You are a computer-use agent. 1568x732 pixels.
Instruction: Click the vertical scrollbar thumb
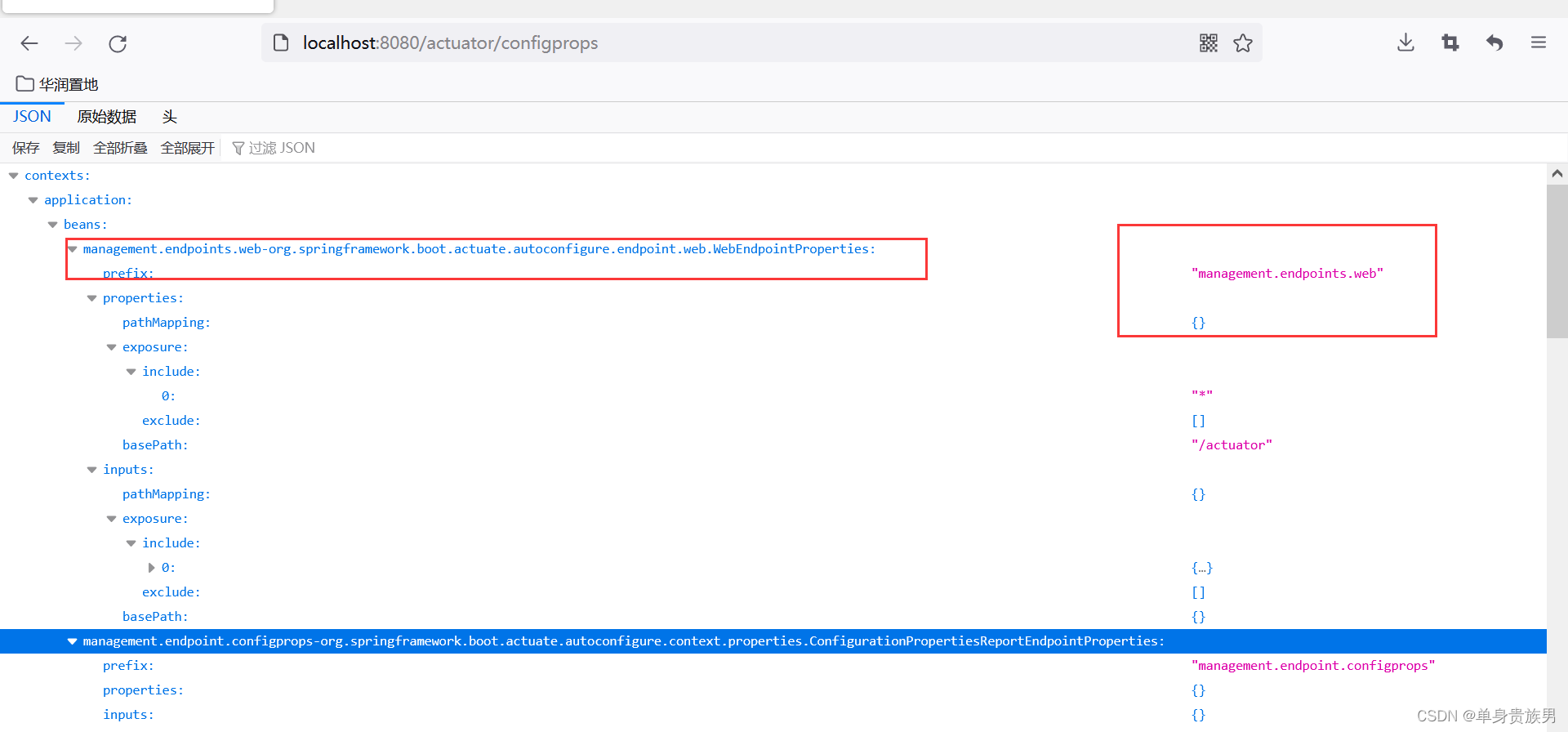[x=1557, y=261]
